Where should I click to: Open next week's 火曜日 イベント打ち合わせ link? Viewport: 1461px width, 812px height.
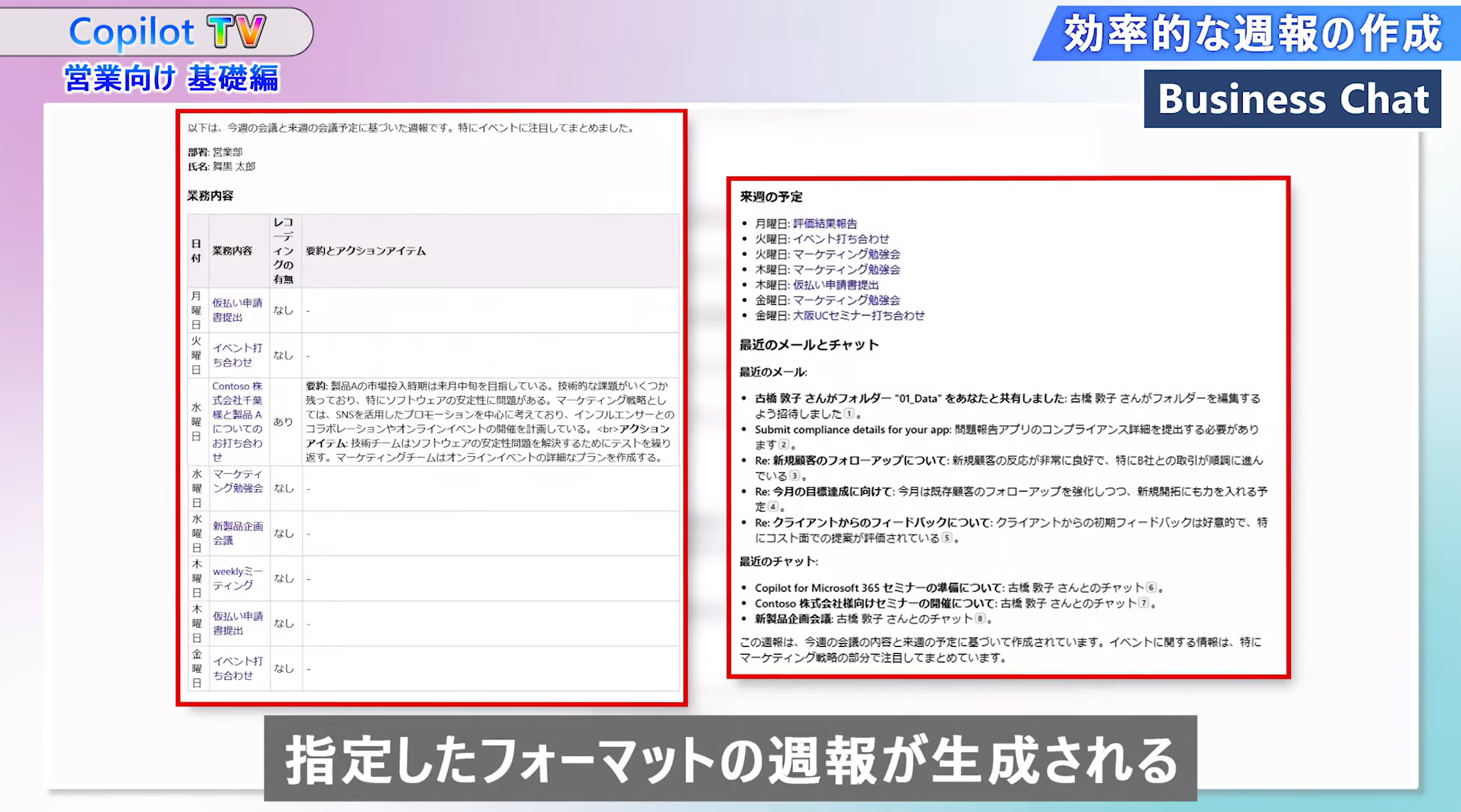tap(841, 239)
